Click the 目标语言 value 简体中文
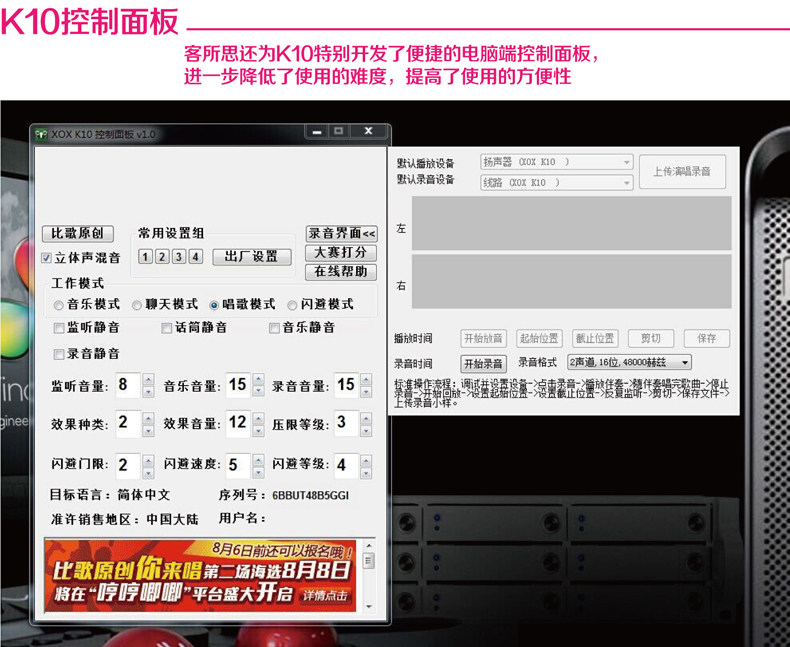Screen dimensions: 790x647 144,495
